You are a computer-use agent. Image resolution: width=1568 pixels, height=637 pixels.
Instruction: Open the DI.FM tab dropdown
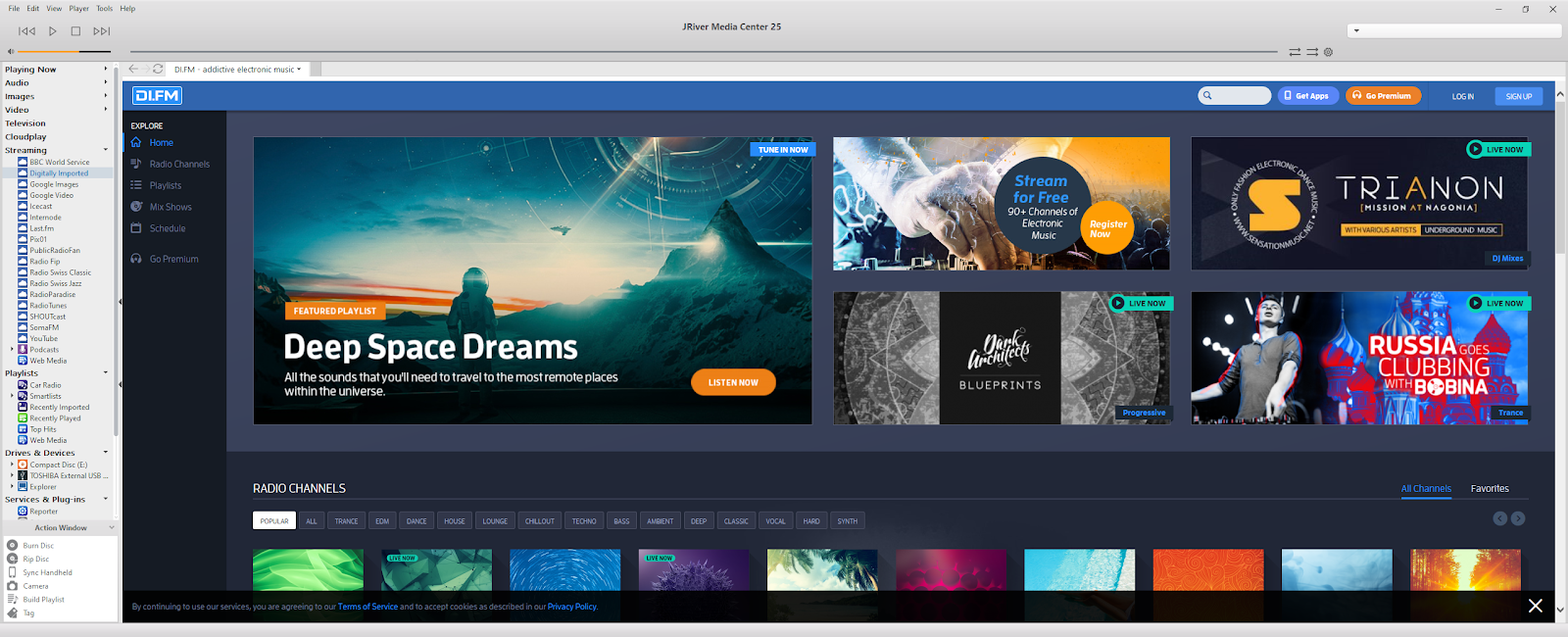[x=299, y=69]
